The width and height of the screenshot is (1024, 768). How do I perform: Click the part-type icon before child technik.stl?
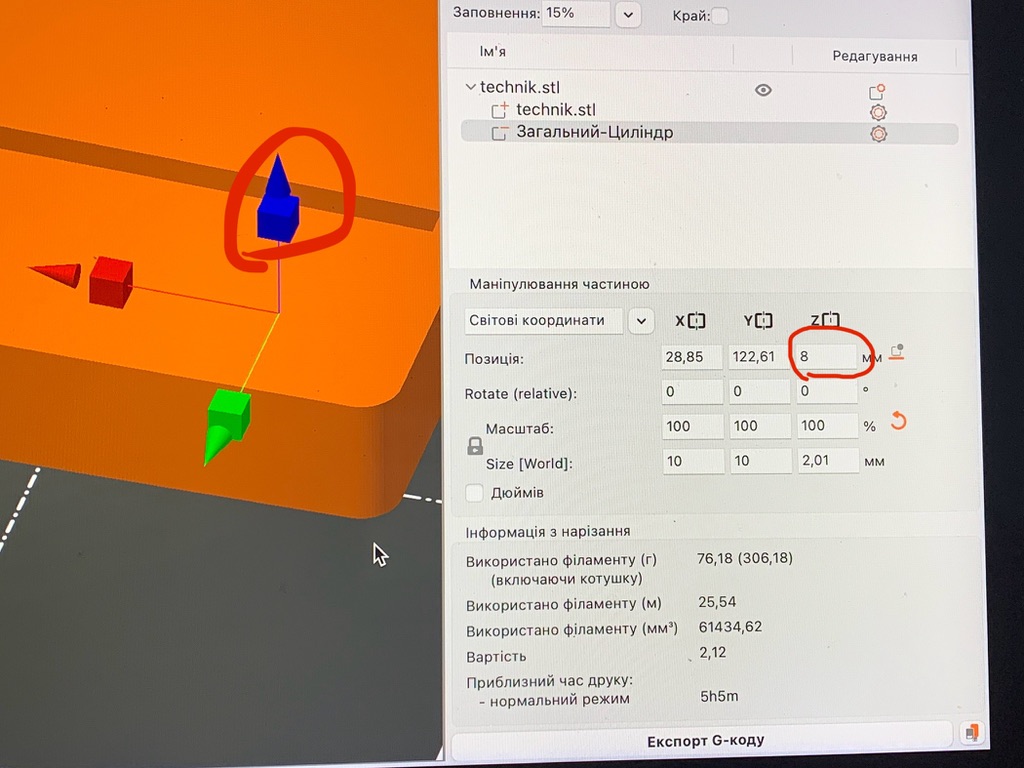[500, 110]
